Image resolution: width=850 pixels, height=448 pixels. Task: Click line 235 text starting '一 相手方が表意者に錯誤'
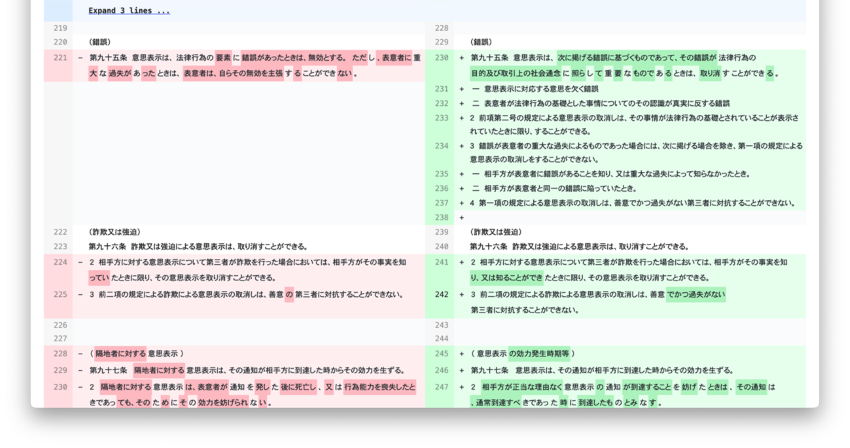coord(611,175)
